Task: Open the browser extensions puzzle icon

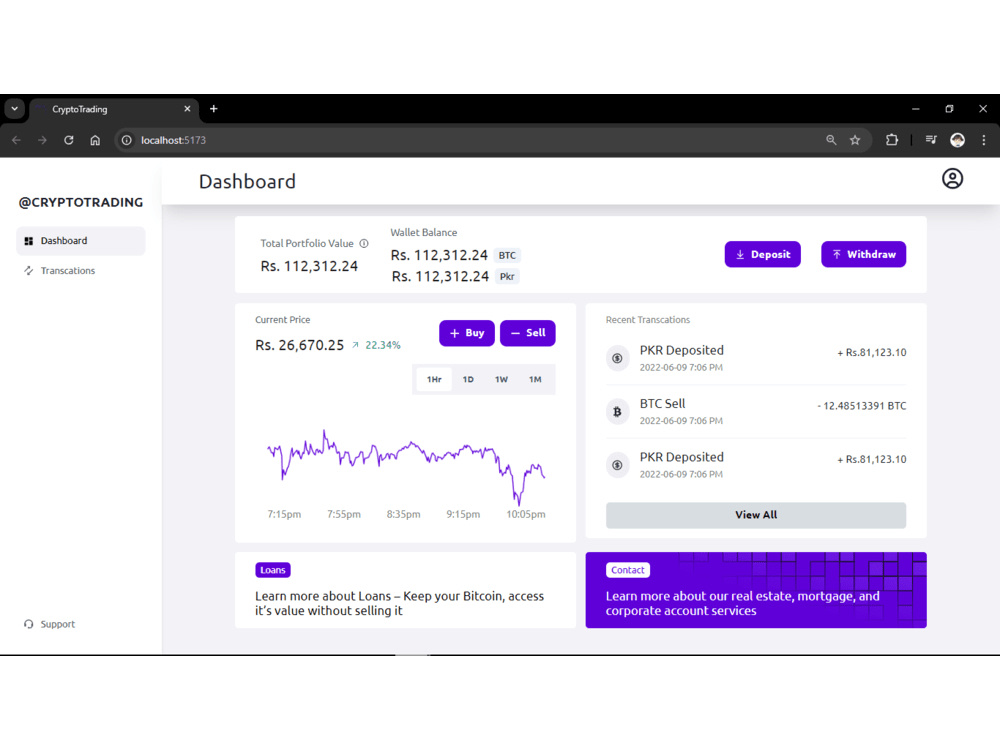Action: coord(892,140)
